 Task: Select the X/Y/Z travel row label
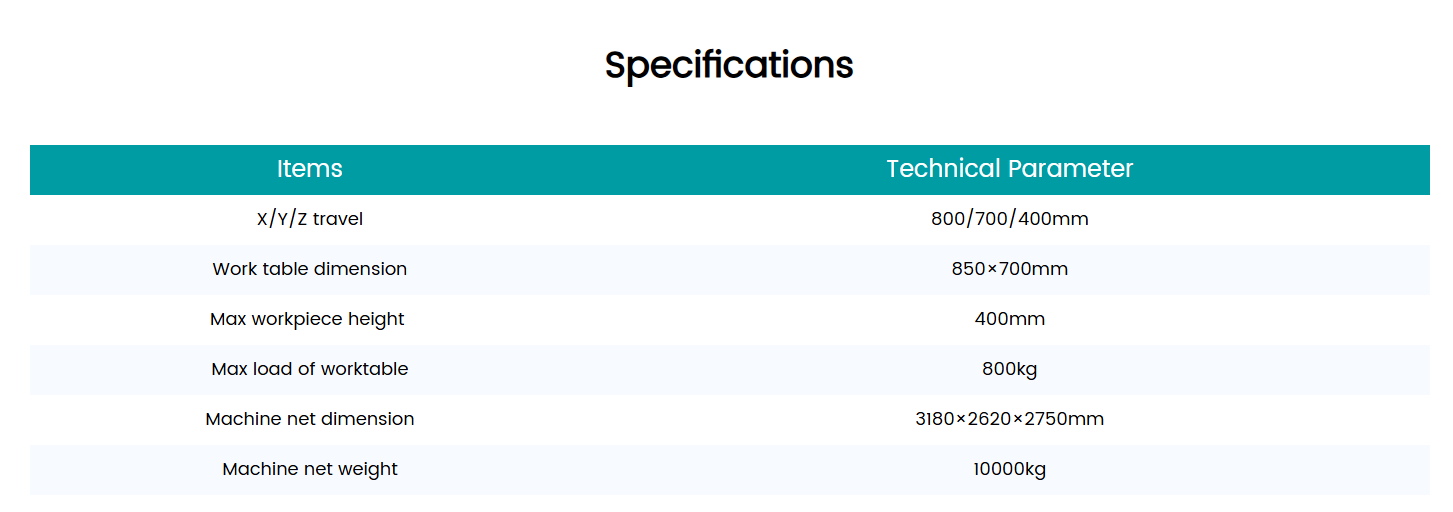tap(309, 219)
